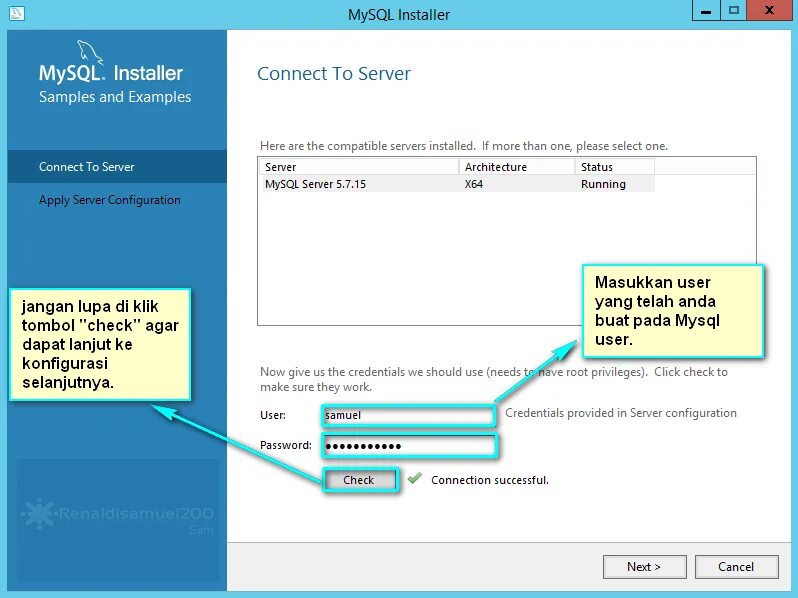Select the Connect To Server step
The width and height of the screenshot is (798, 598).
click(x=117, y=166)
